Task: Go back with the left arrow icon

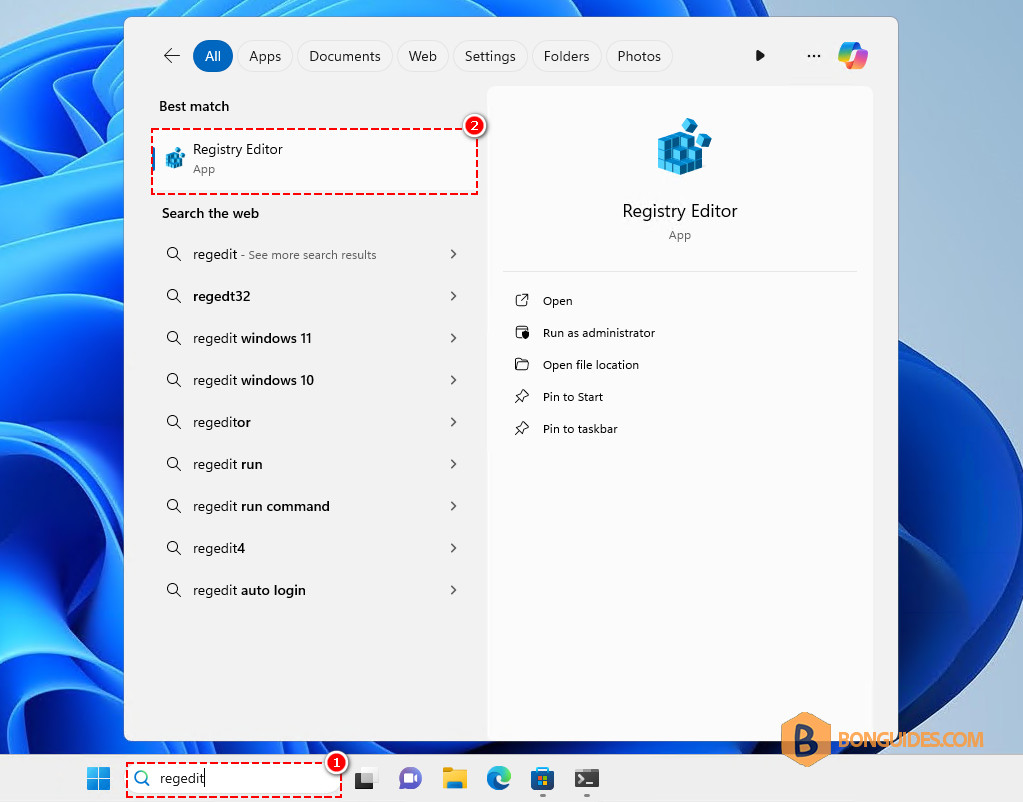Action: pos(172,56)
